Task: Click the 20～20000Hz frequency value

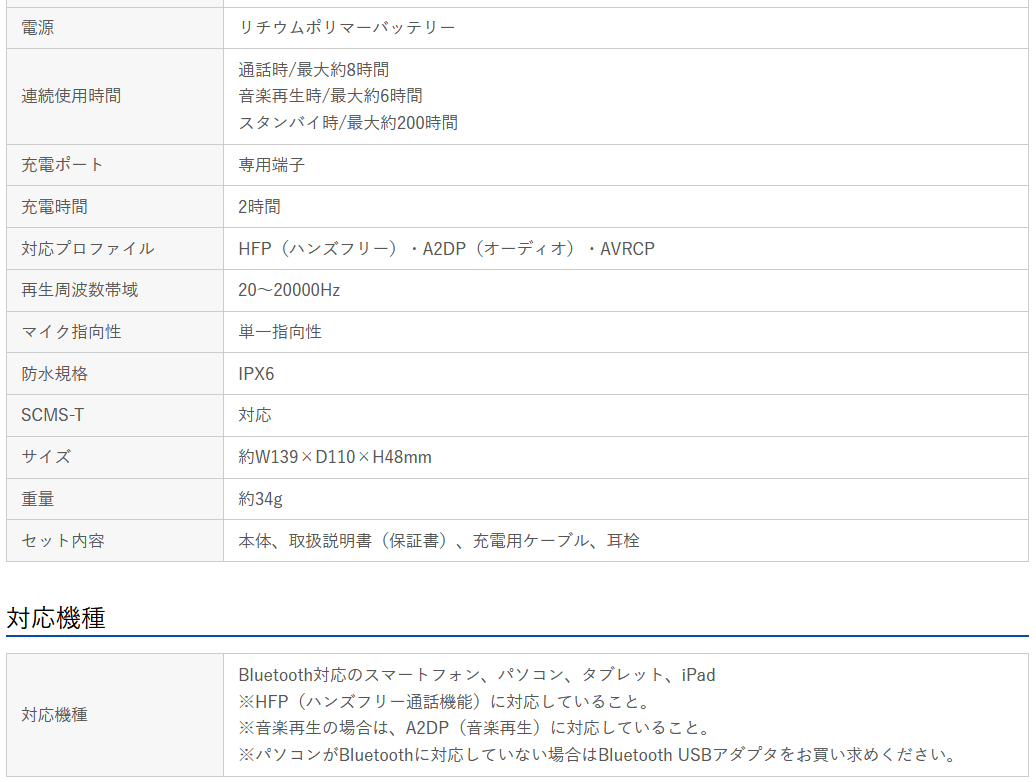Action: (289, 290)
